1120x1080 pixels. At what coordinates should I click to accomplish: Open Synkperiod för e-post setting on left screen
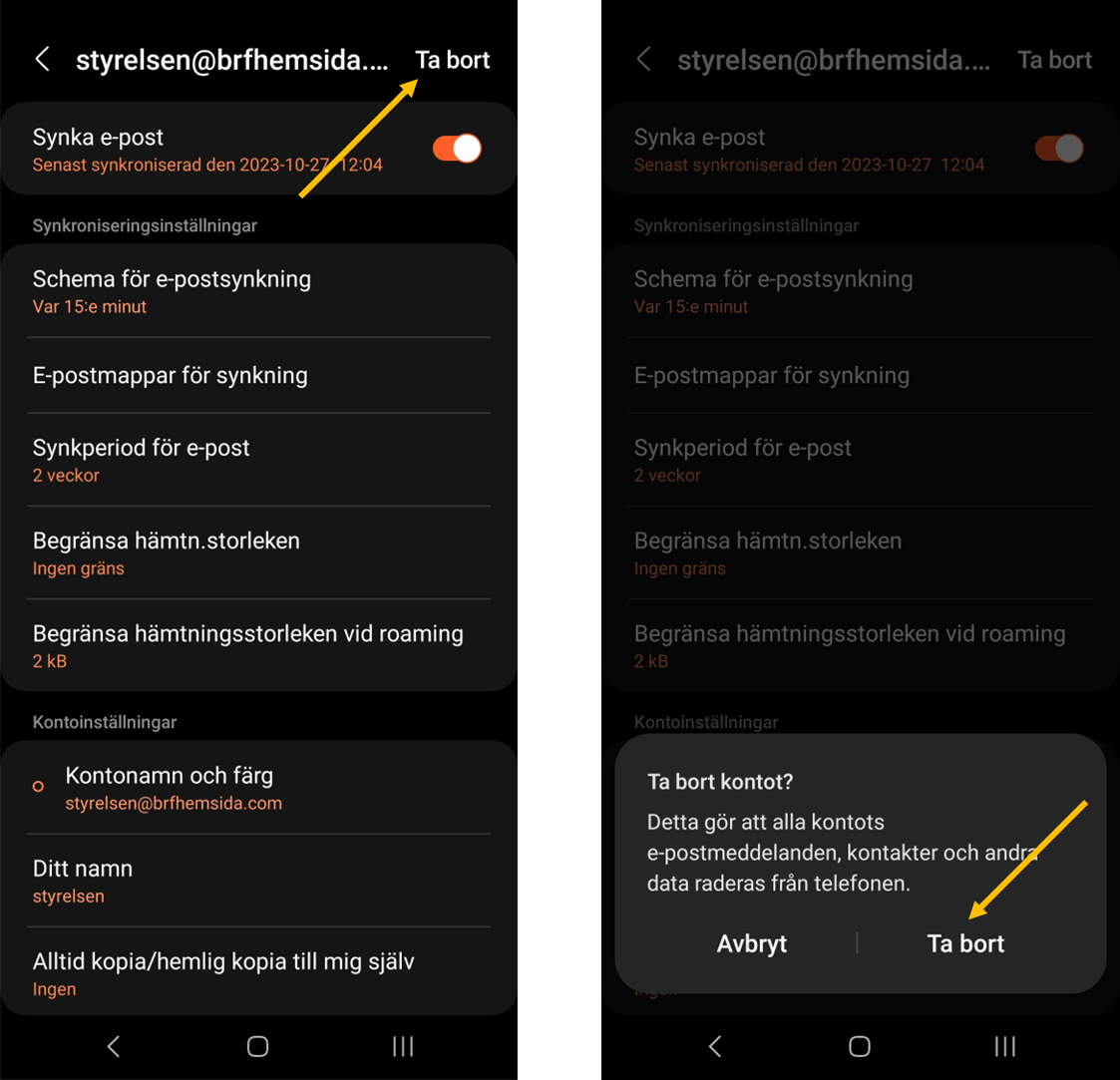point(258,460)
